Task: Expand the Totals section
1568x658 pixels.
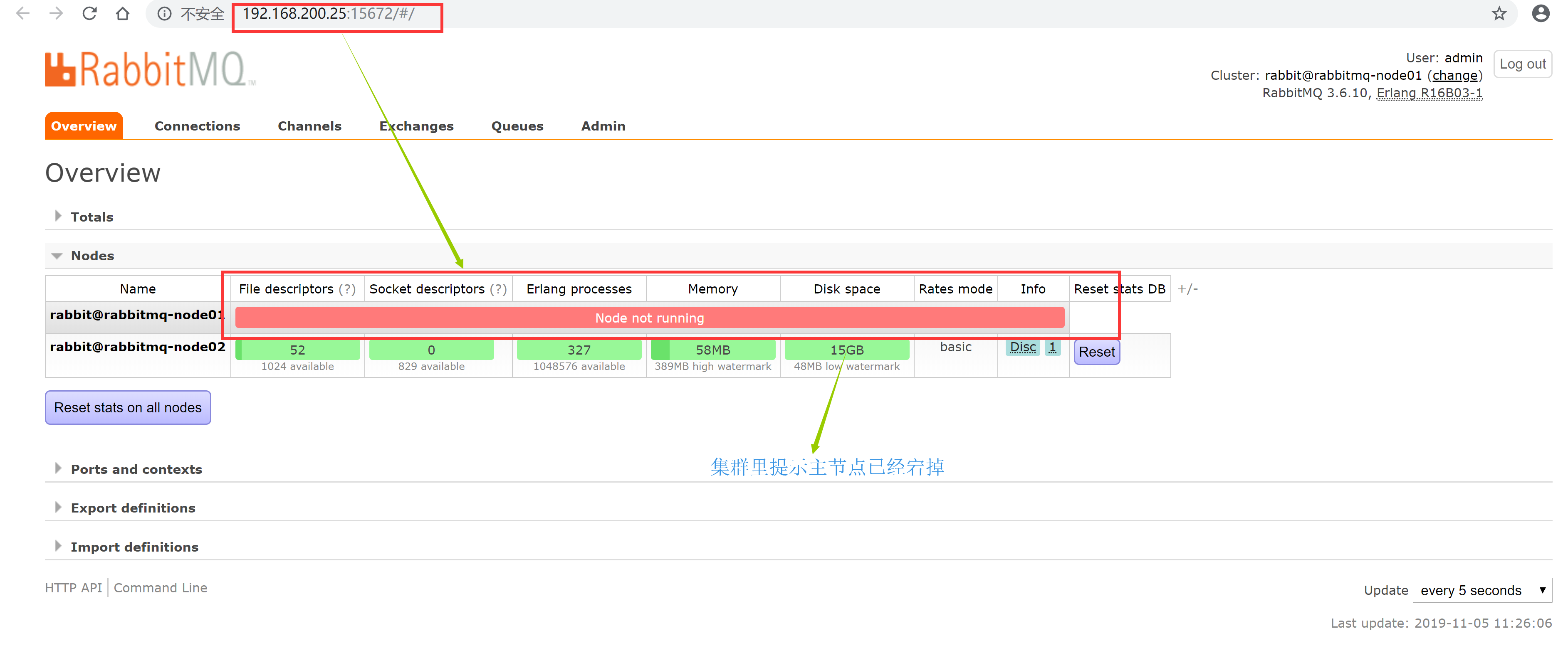Action: tap(92, 217)
